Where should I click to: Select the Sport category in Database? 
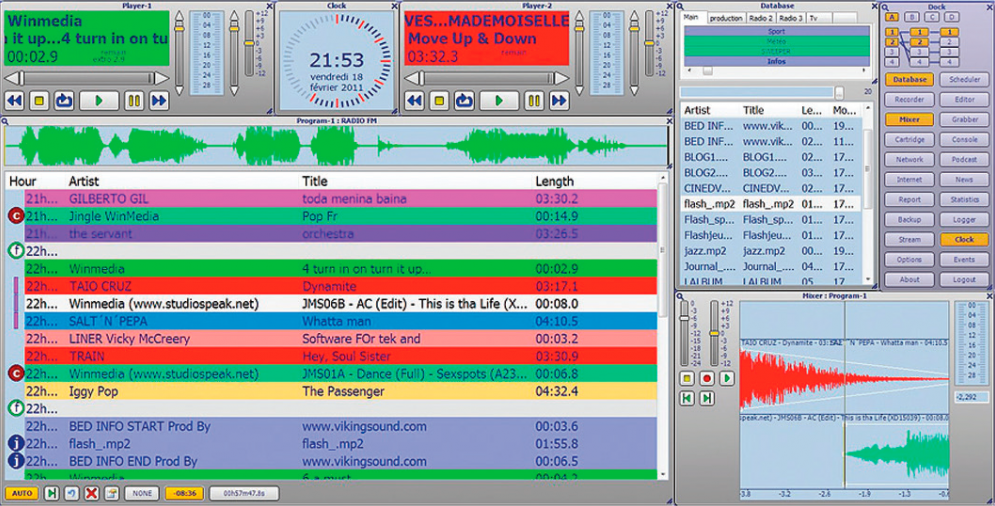click(x=776, y=31)
